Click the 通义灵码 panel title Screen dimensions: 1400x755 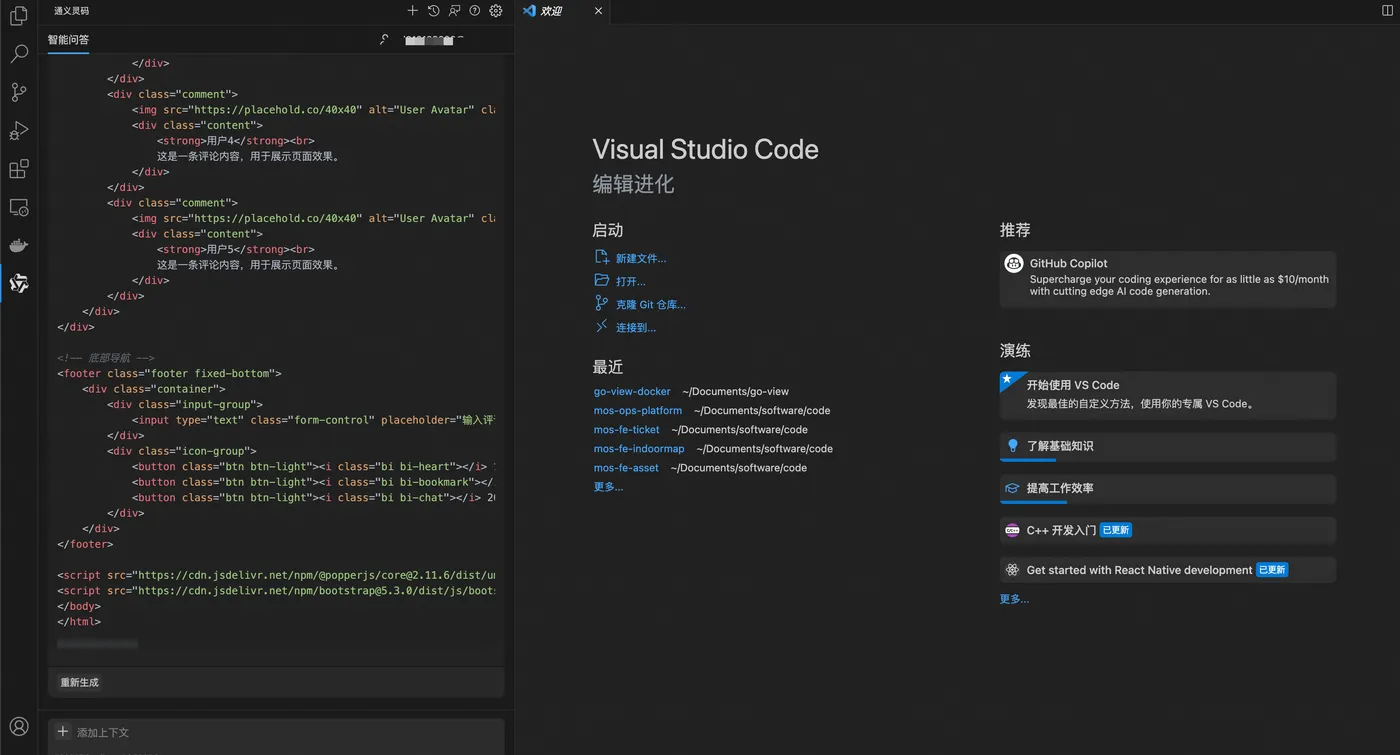71,11
